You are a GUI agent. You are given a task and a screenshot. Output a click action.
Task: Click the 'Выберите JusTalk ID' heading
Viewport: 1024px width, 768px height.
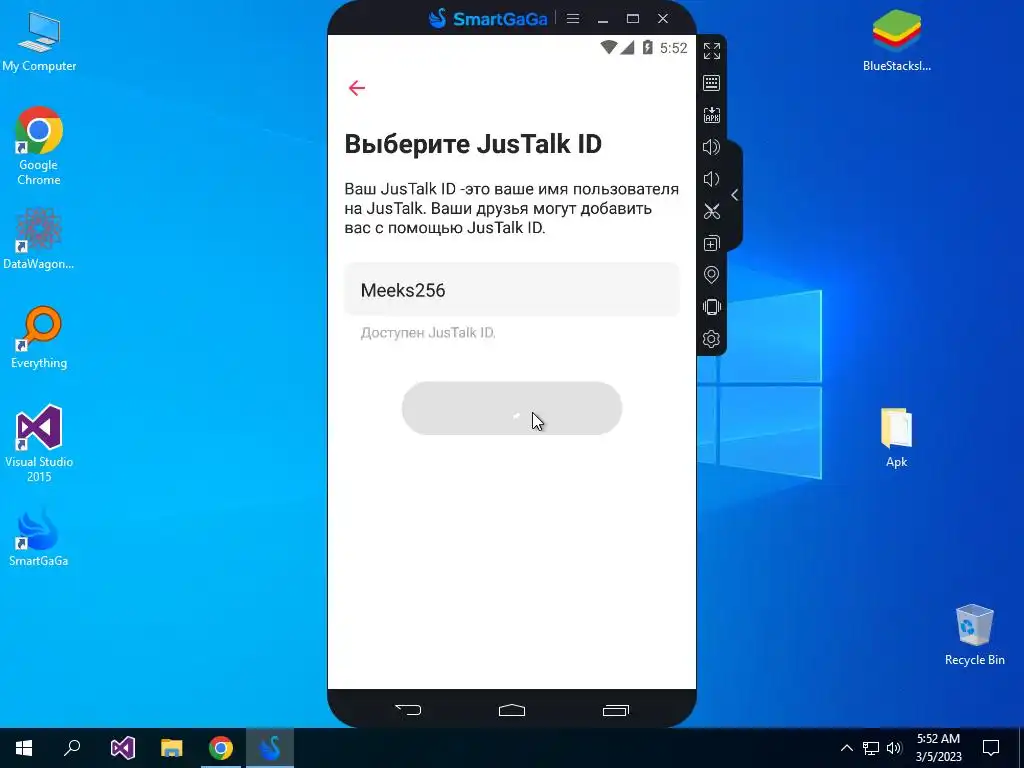[x=473, y=144]
